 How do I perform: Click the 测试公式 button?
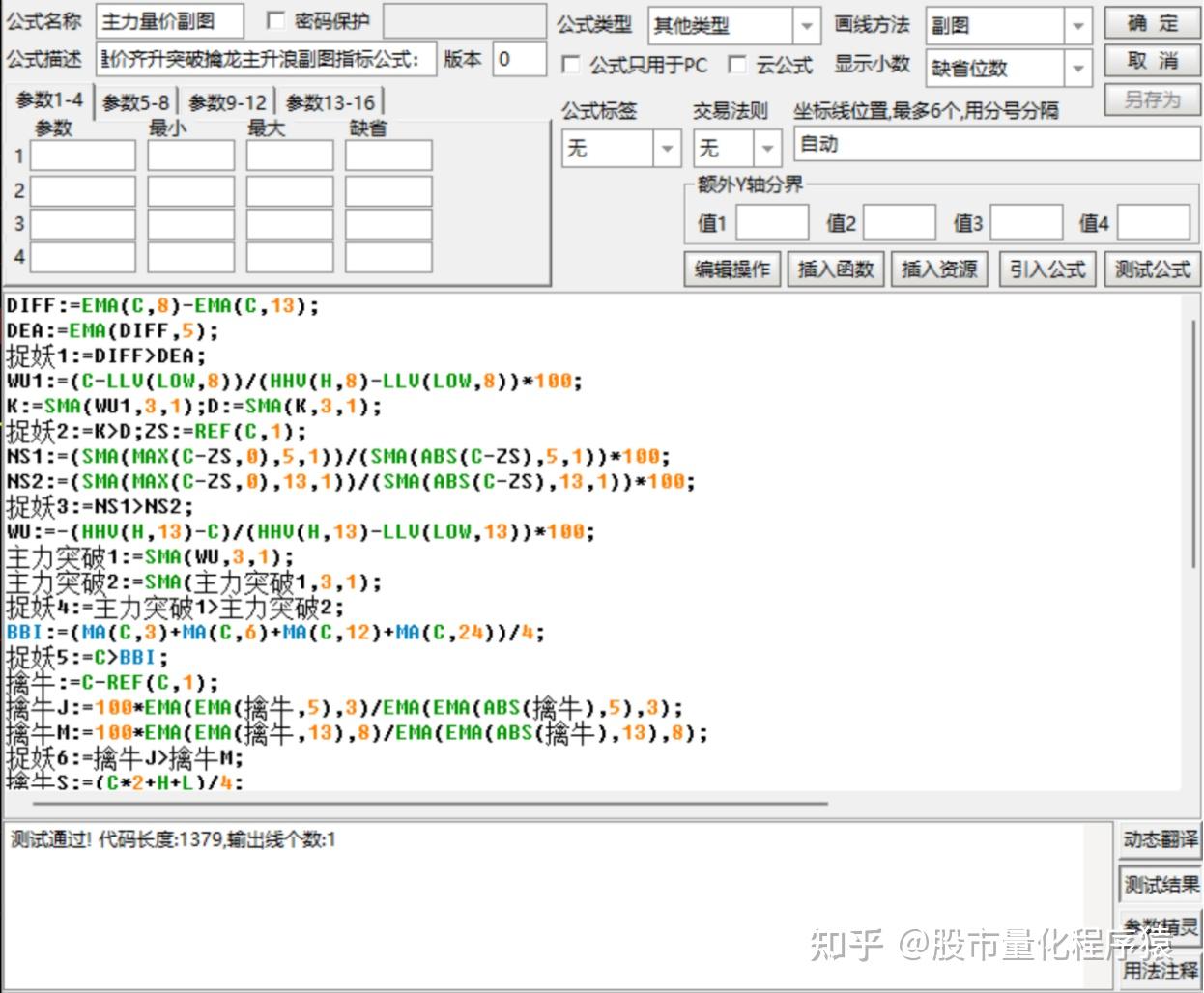pyautogui.click(x=1152, y=269)
